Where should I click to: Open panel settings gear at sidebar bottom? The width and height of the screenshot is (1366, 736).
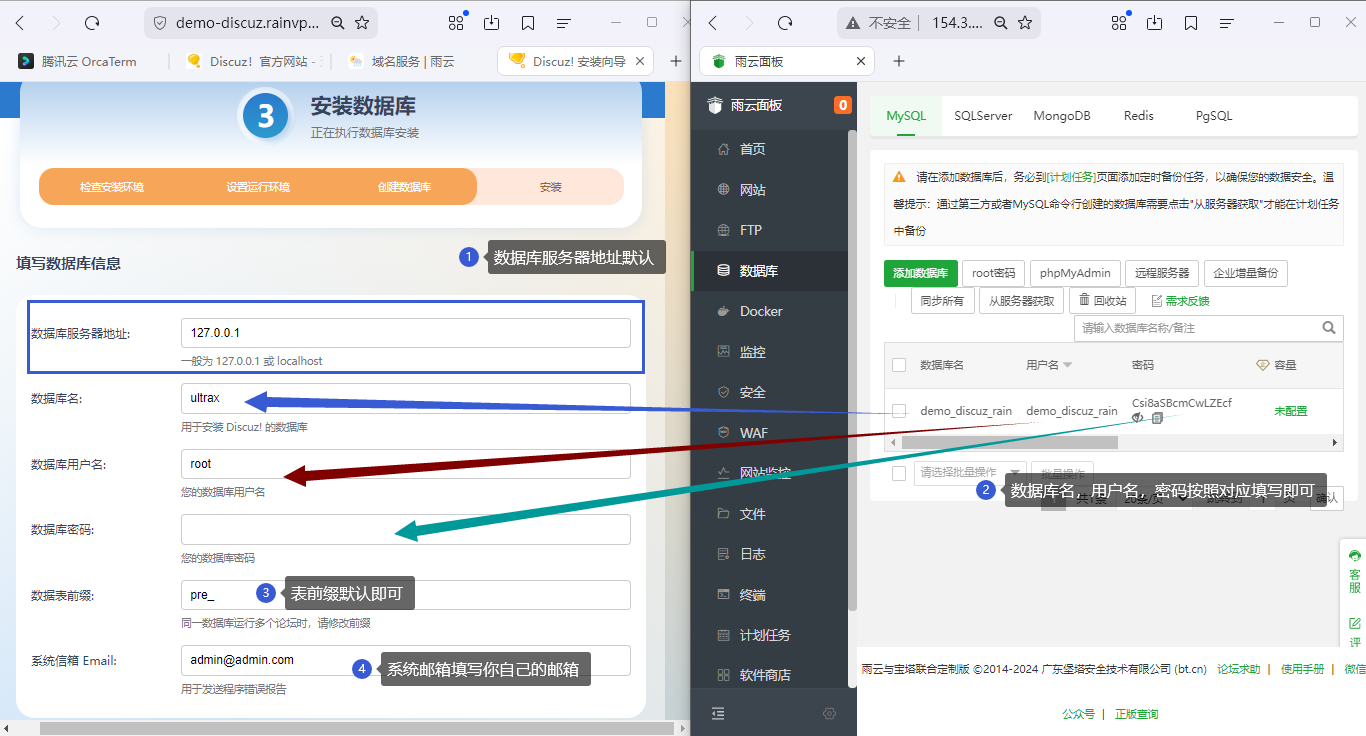(829, 713)
